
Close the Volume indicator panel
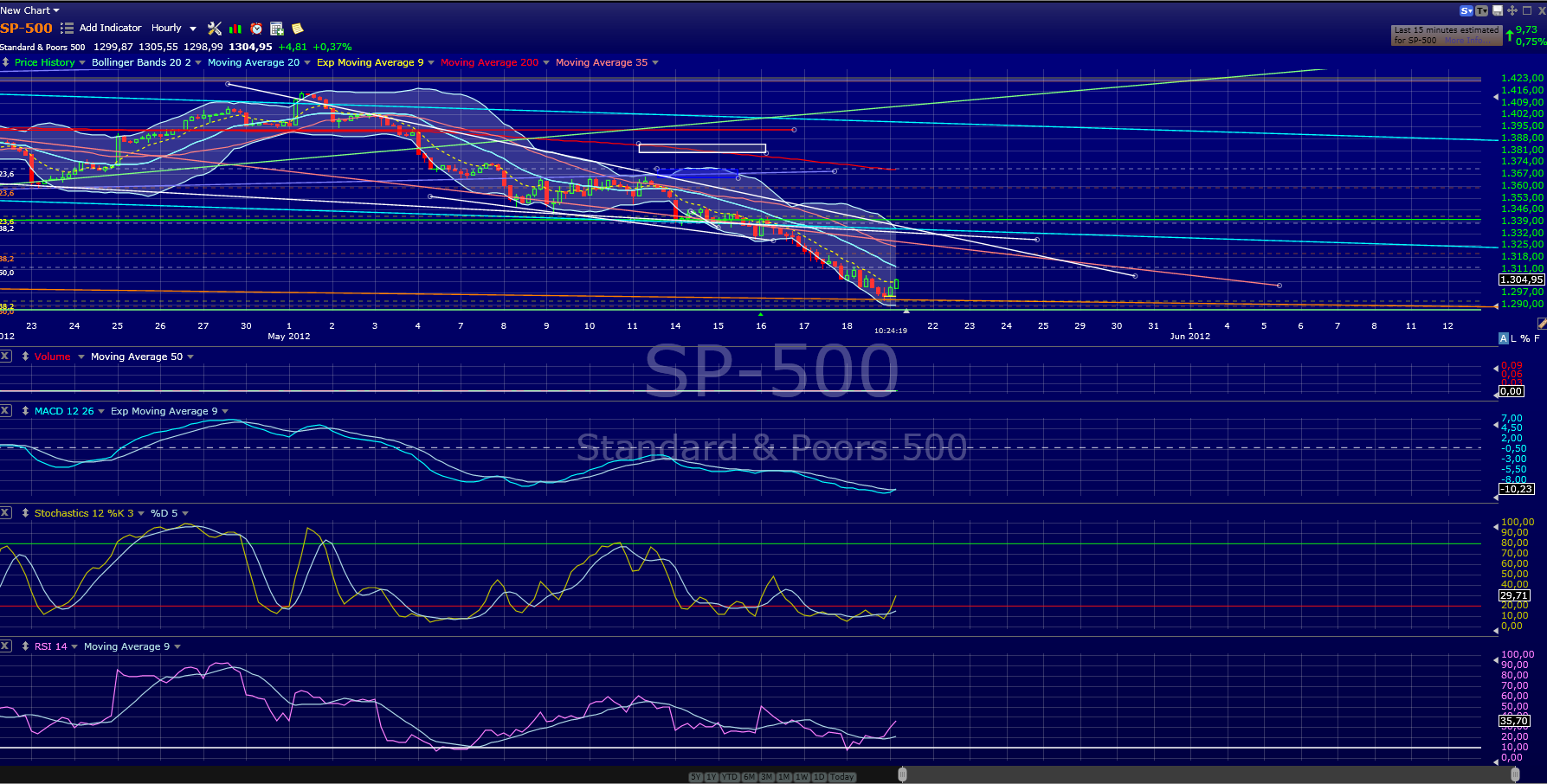tap(5, 356)
